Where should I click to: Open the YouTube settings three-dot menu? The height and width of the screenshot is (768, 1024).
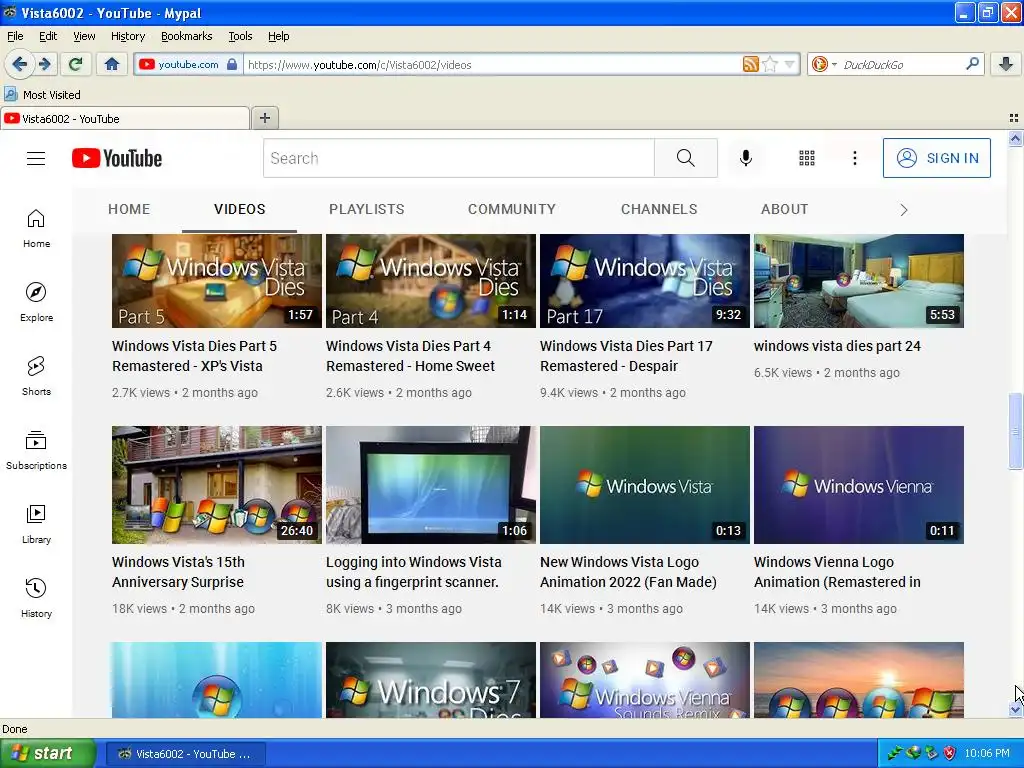pos(854,158)
